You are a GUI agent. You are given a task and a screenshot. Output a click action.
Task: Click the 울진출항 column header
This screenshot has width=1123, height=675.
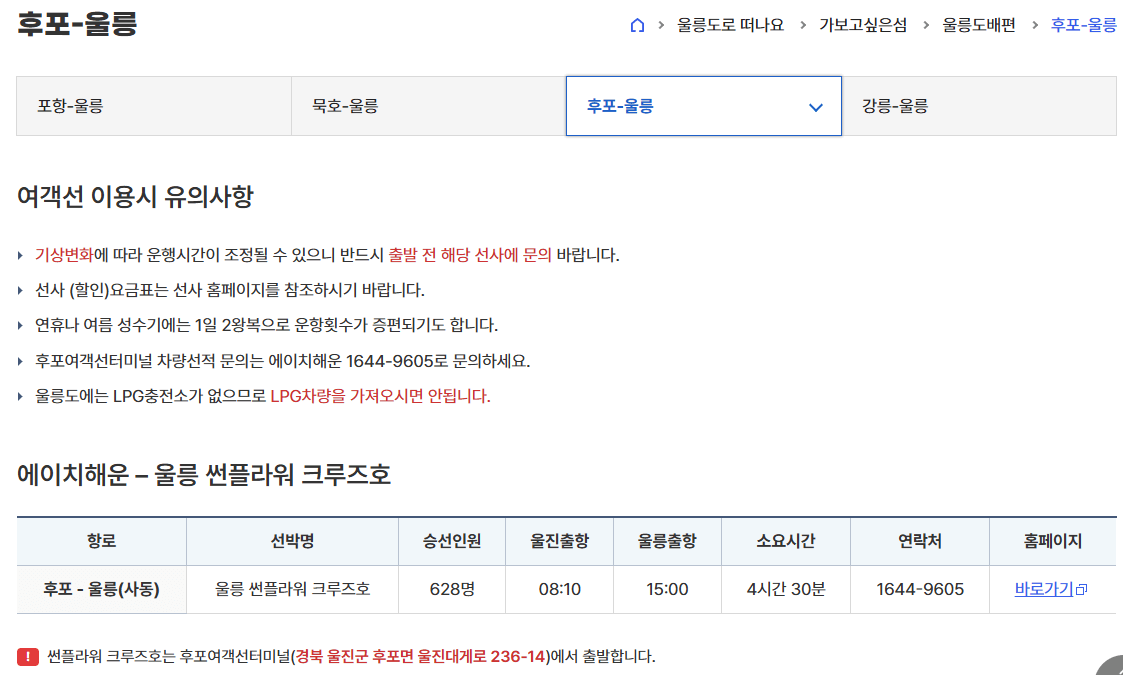point(559,542)
